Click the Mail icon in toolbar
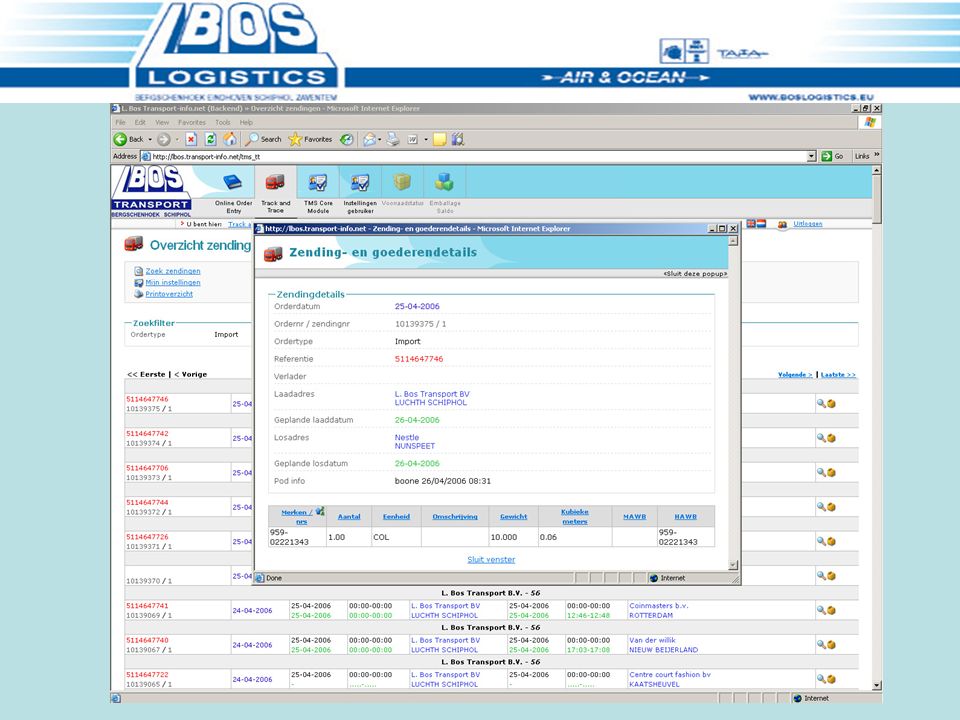Image resolution: width=960 pixels, height=720 pixels. (369, 140)
